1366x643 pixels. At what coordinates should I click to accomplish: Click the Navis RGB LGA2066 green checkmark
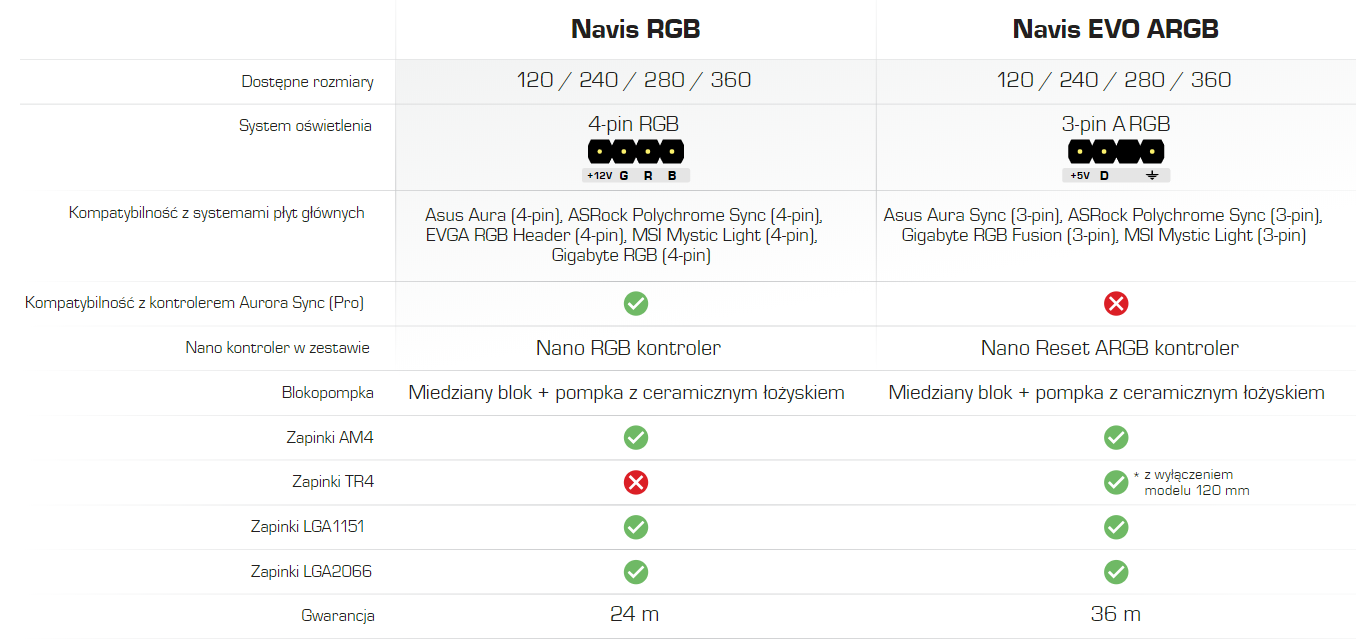[x=636, y=571]
